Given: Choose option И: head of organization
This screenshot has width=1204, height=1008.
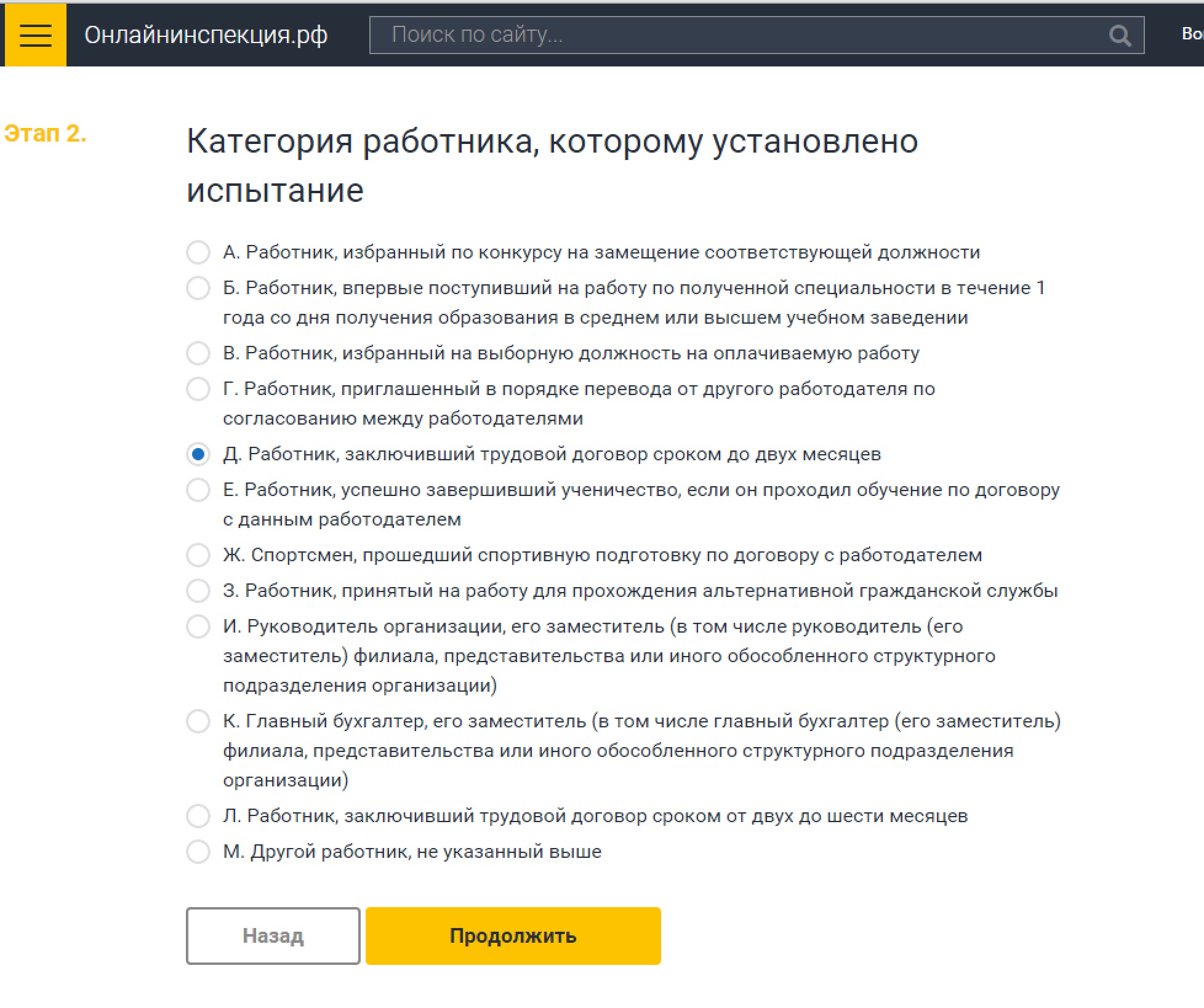Looking at the screenshot, I should 198,626.
